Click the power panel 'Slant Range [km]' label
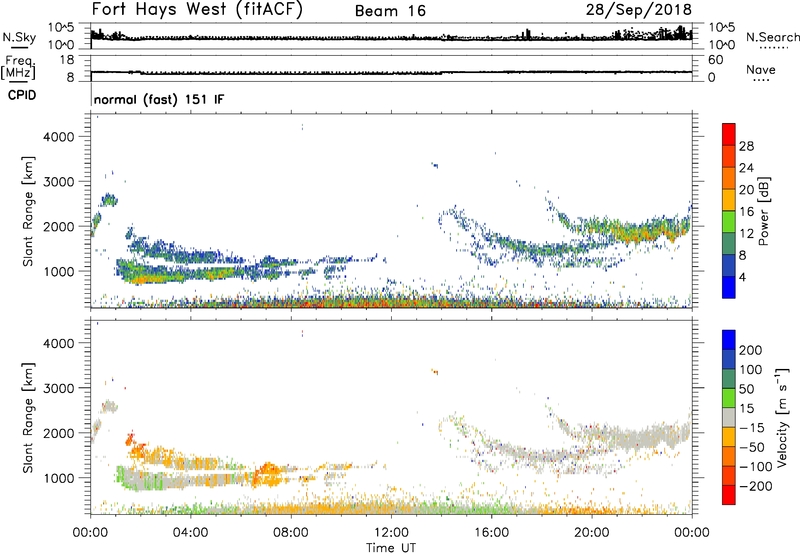This screenshot has height=554, width=800. [28, 211]
